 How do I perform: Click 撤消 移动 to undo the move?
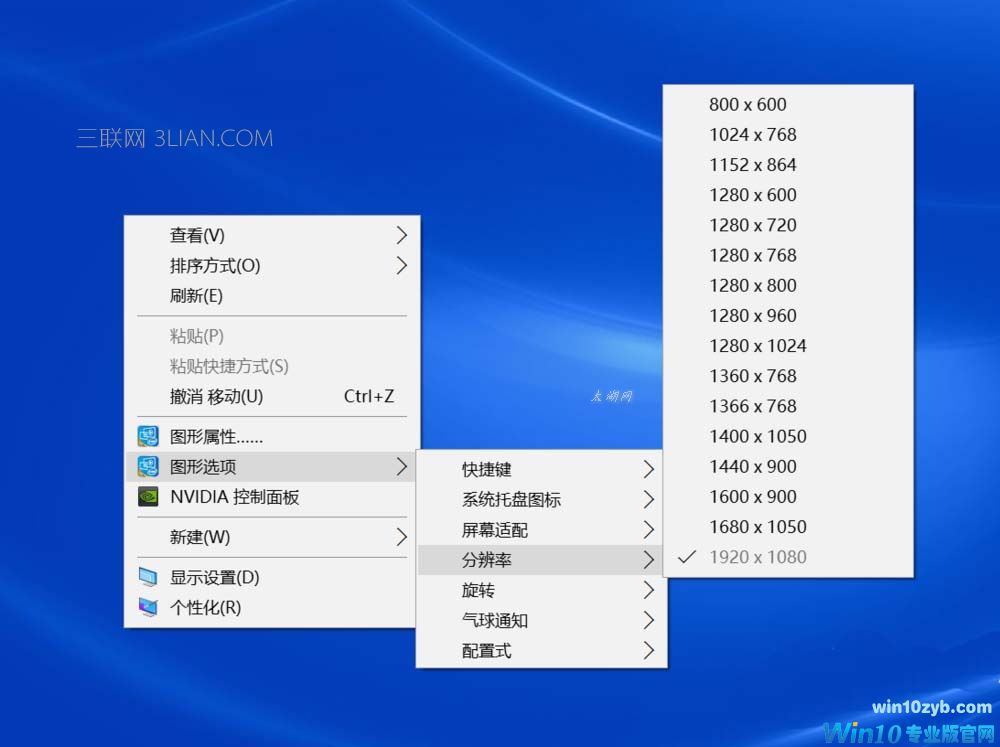click(x=270, y=396)
